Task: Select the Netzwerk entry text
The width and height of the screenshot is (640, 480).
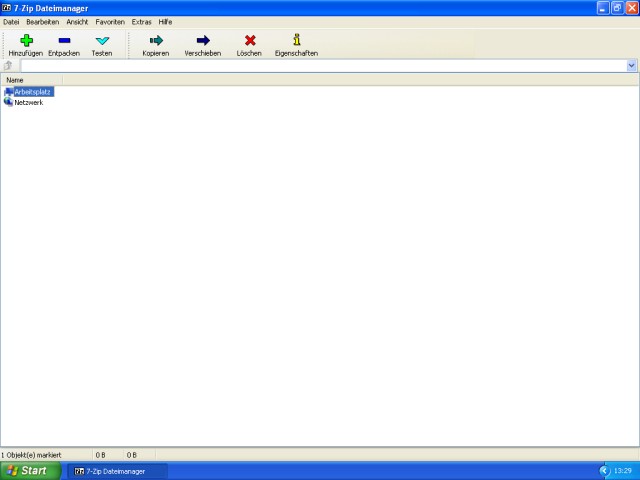Action: pos(29,102)
